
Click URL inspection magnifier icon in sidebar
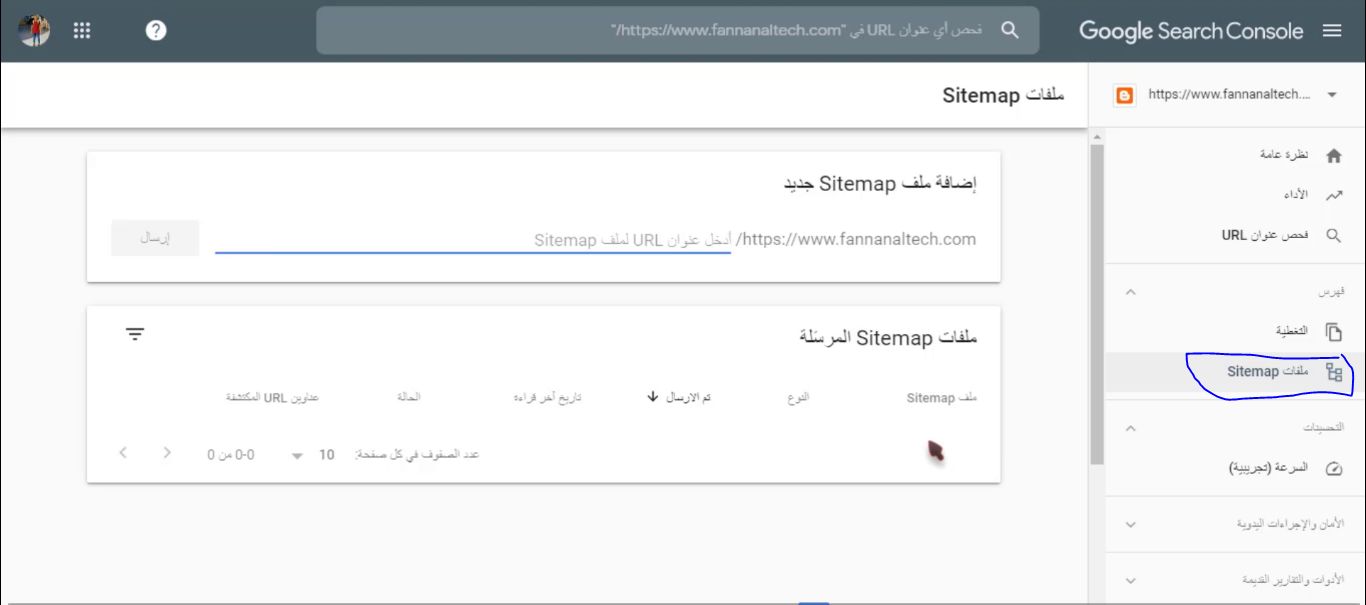coord(1333,236)
